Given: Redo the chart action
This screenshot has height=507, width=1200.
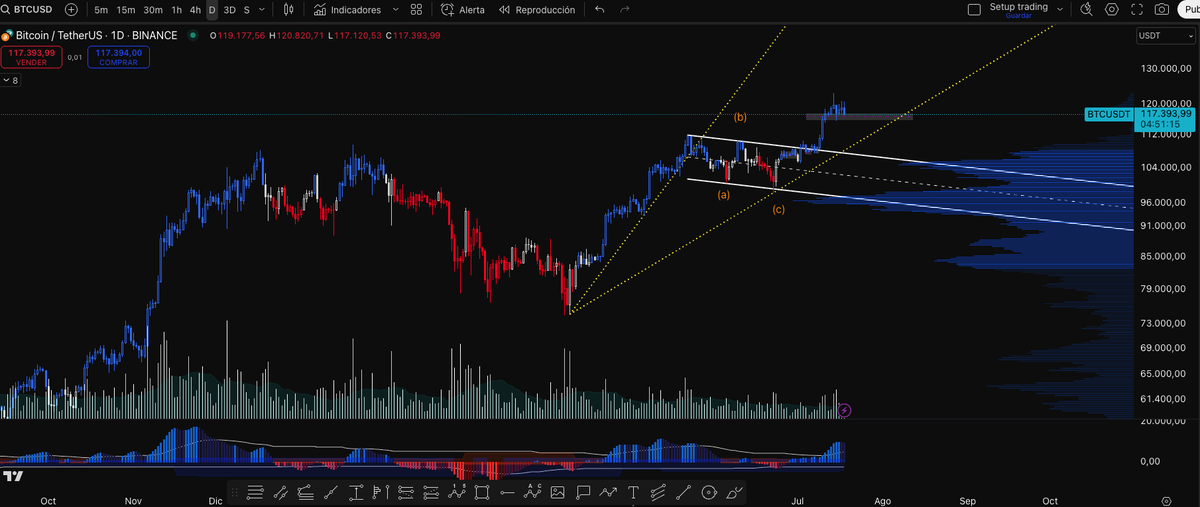Looking at the screenshot, I should pyautogui.click(x=625, y=9).
